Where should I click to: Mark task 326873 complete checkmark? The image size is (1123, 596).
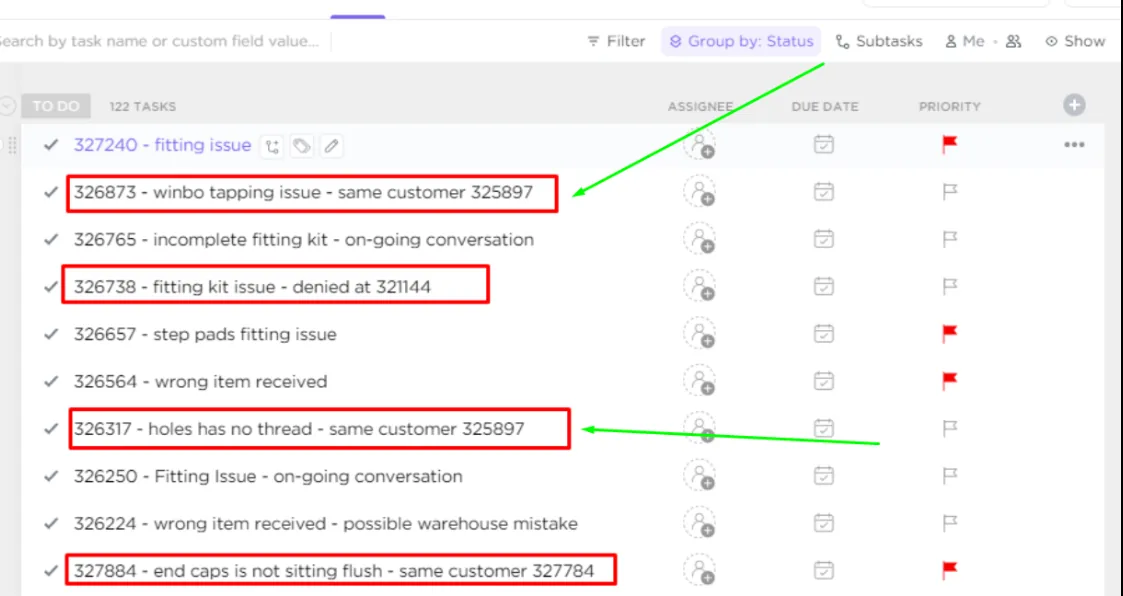50,192
